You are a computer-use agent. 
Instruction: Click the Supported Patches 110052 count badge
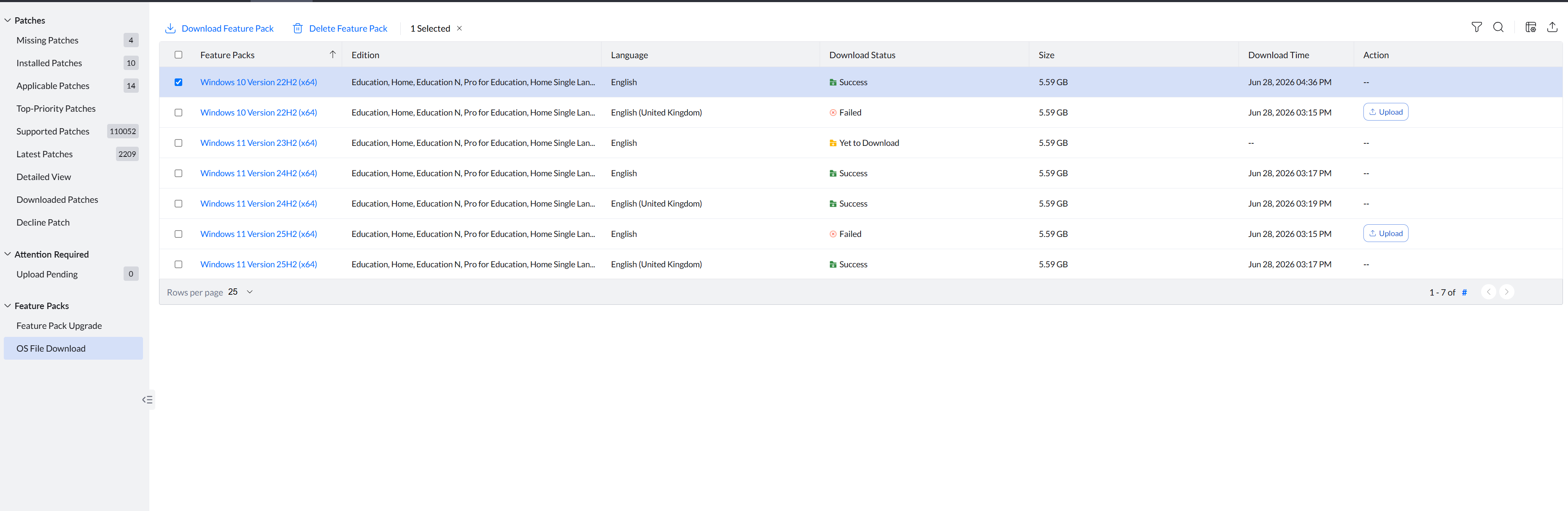(123, 132)
